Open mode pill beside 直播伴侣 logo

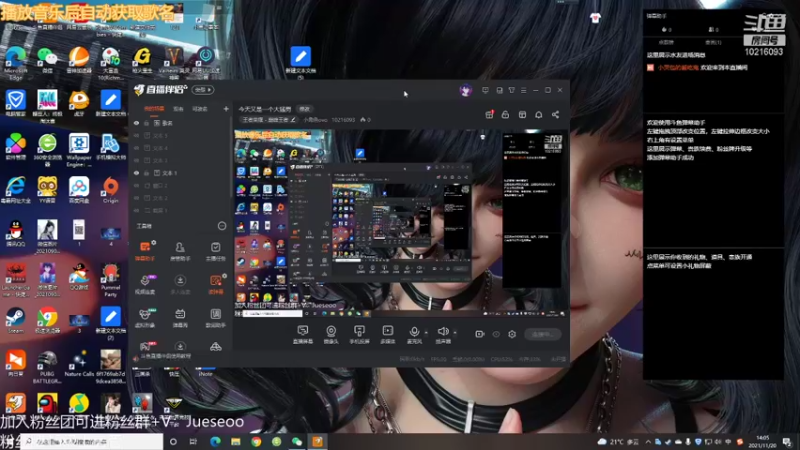[x=203, y=90]
